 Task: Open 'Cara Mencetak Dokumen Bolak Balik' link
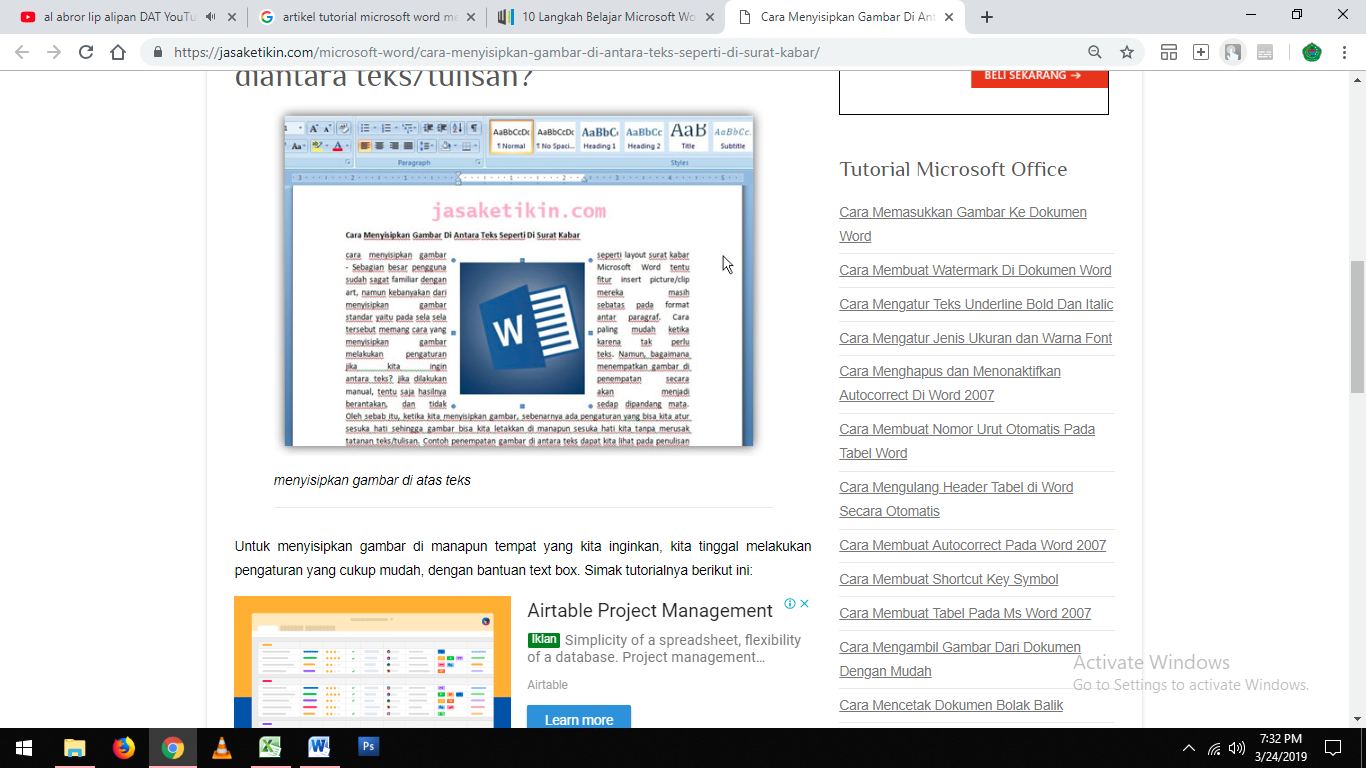coord(951,705)
